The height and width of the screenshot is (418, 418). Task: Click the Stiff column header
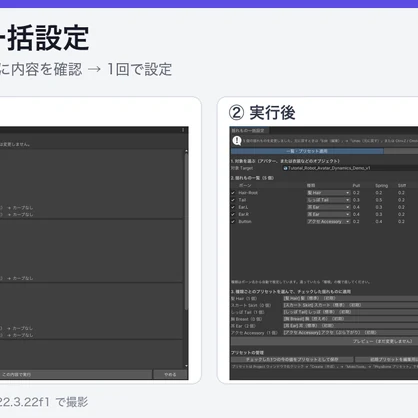[402, 186]
